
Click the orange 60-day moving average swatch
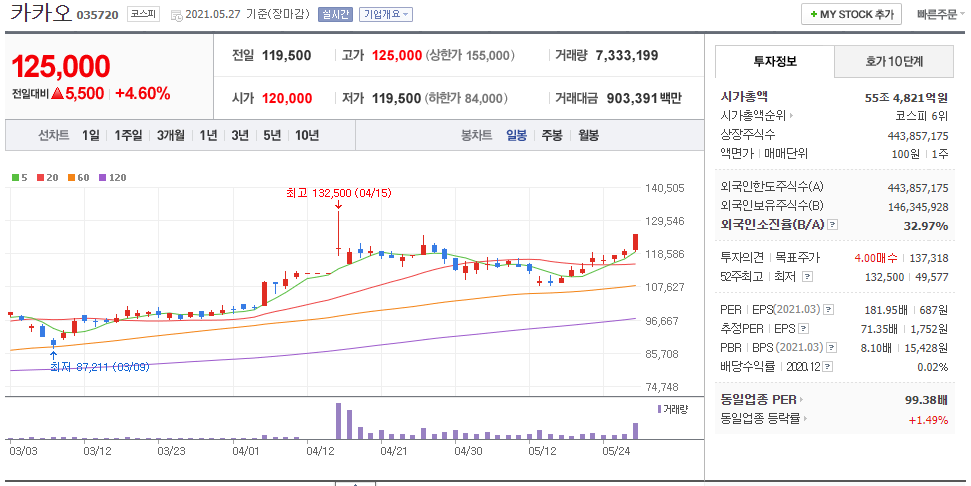(x=71, y=178)
